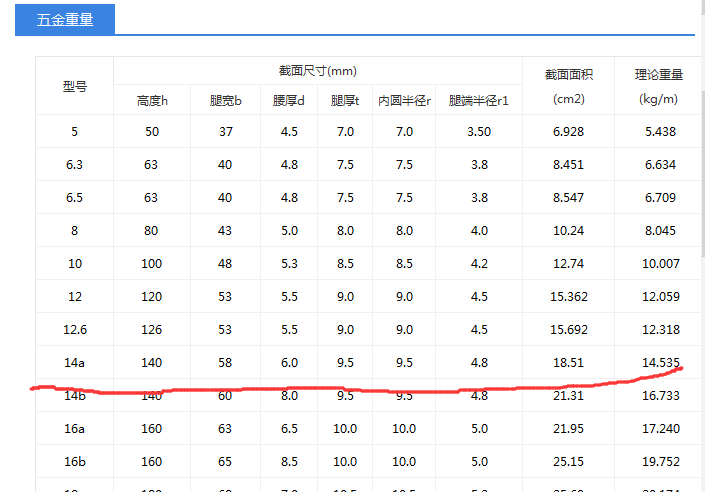The width and height of the screenshot is (705, 492).
Task: Click model cell 16b
Action: tap(75, 461)
